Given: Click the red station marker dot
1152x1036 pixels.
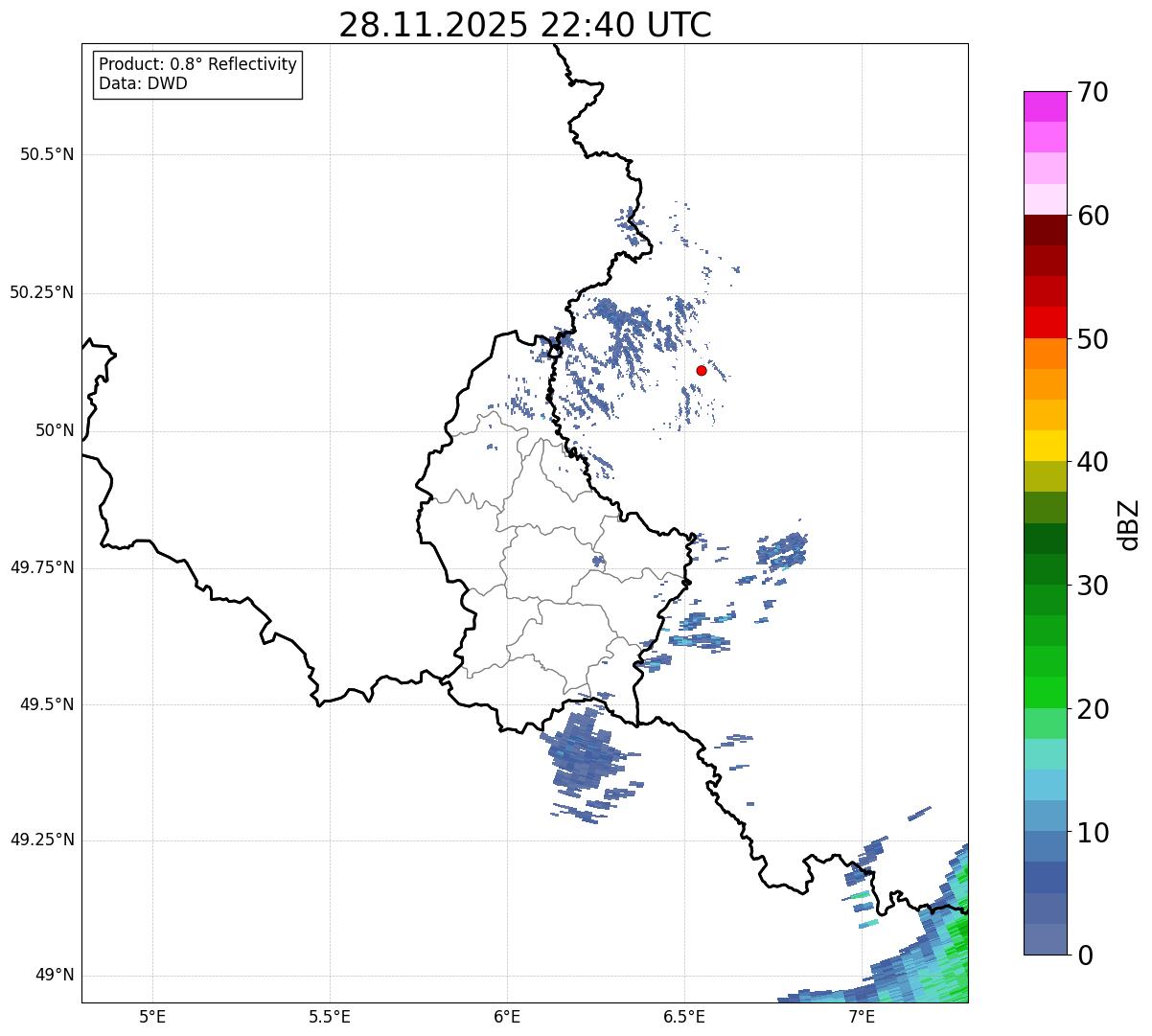Looking at the screenshot, I should tap(702, 370).
